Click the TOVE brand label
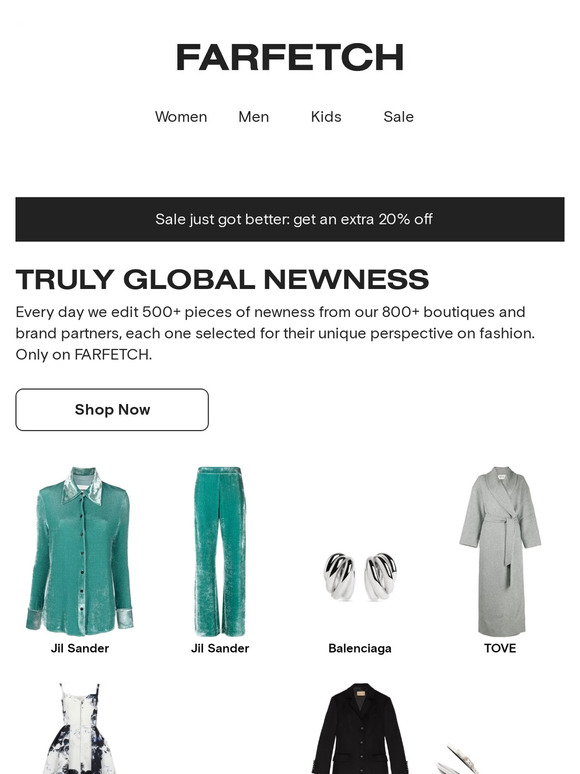580x774 pixels. click(x=500, y=648)
